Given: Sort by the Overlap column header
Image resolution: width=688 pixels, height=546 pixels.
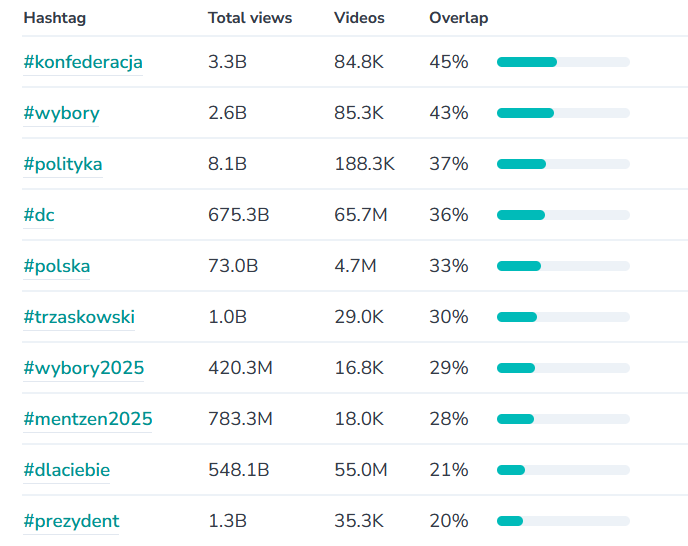Looking at the screenshot, I should click(x=458, y=18).
